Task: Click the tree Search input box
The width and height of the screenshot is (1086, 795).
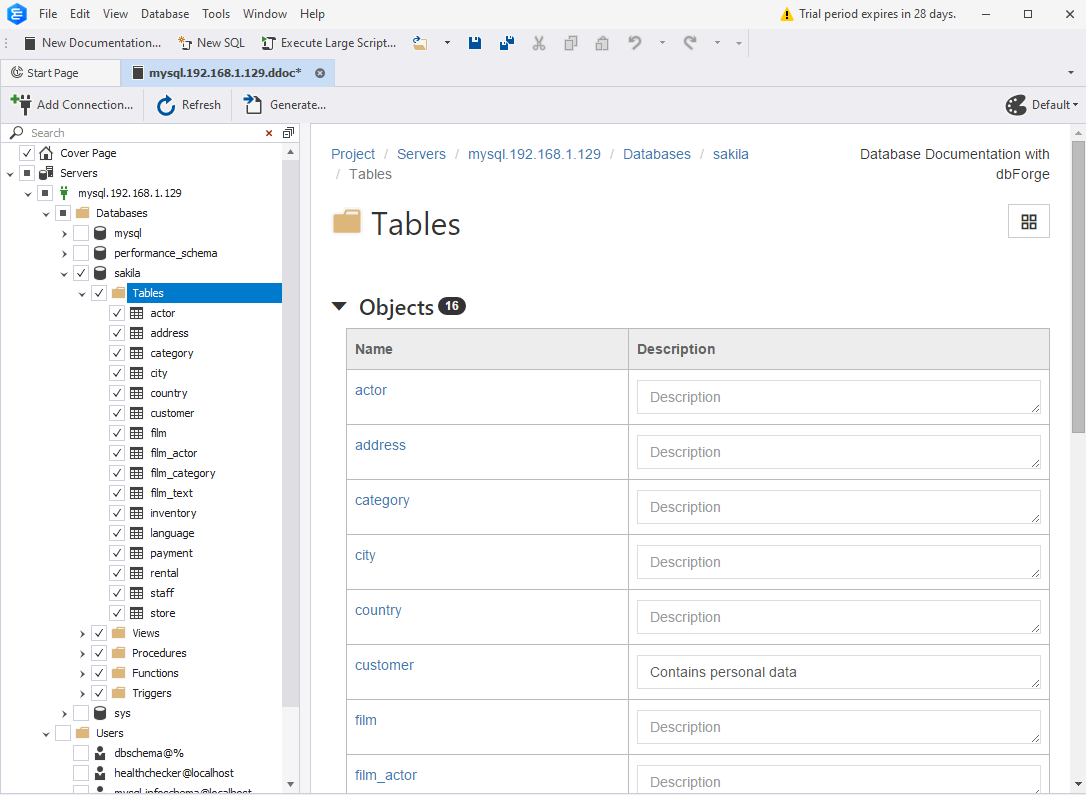Action: pos(145,133)
